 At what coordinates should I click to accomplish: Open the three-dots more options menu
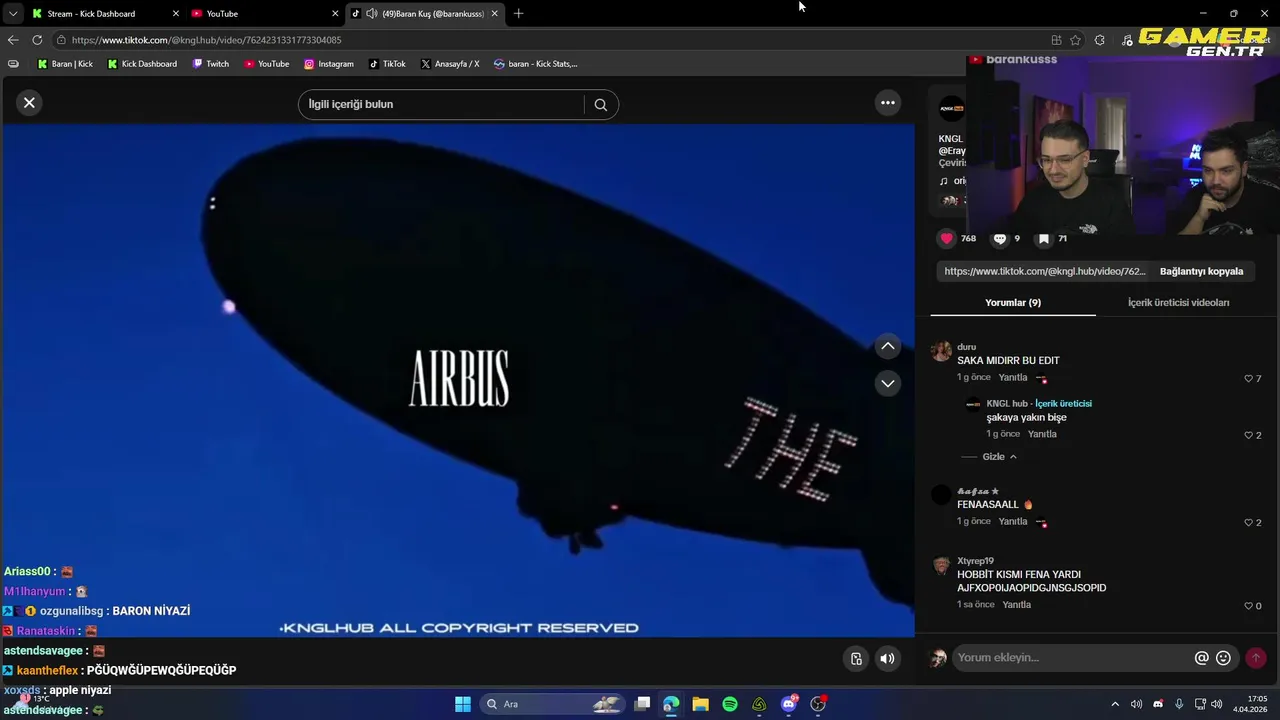pyautogui.click(x=887, y=102)
